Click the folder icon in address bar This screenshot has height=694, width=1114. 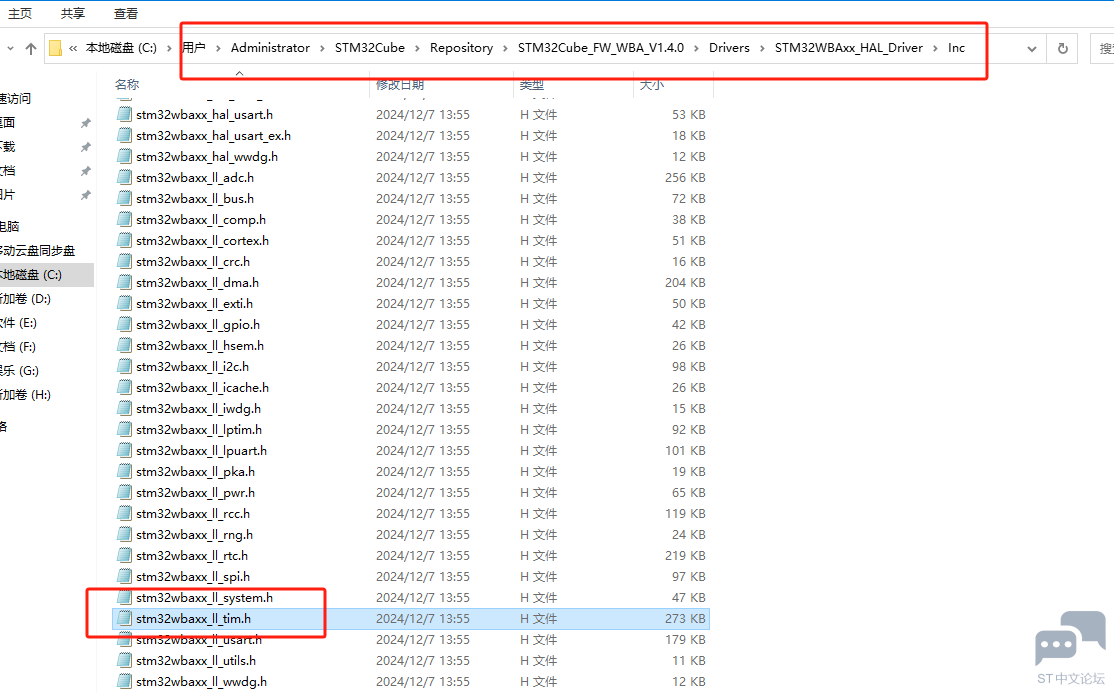click(55, 48)
